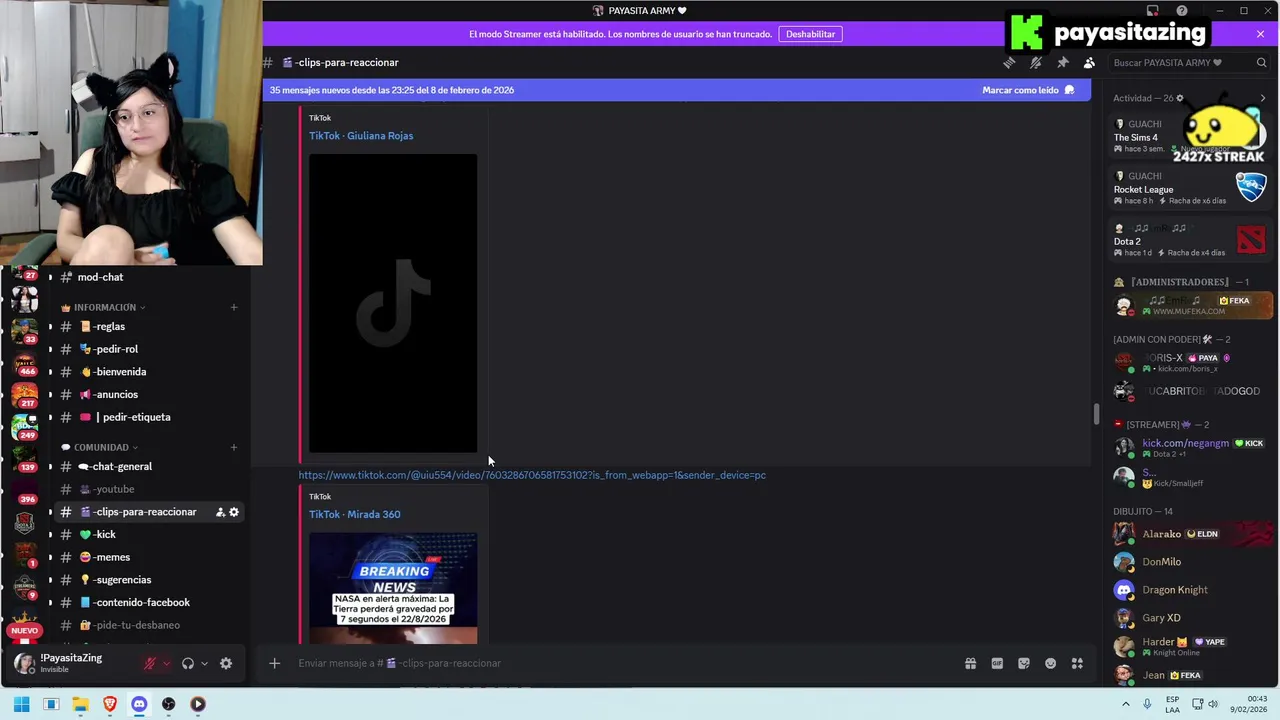Open the mod-chat channel
This screenshot has width=1280, height=720.
pos(146,277)
